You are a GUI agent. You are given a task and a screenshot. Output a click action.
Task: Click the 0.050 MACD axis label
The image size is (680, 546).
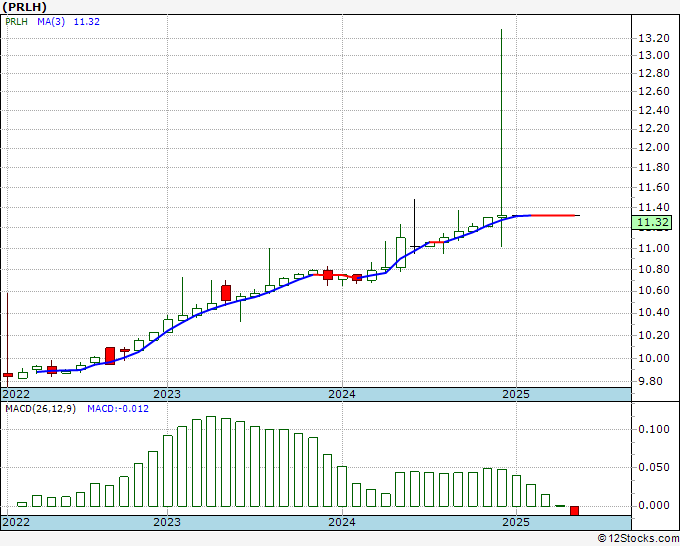click(654, 468)
